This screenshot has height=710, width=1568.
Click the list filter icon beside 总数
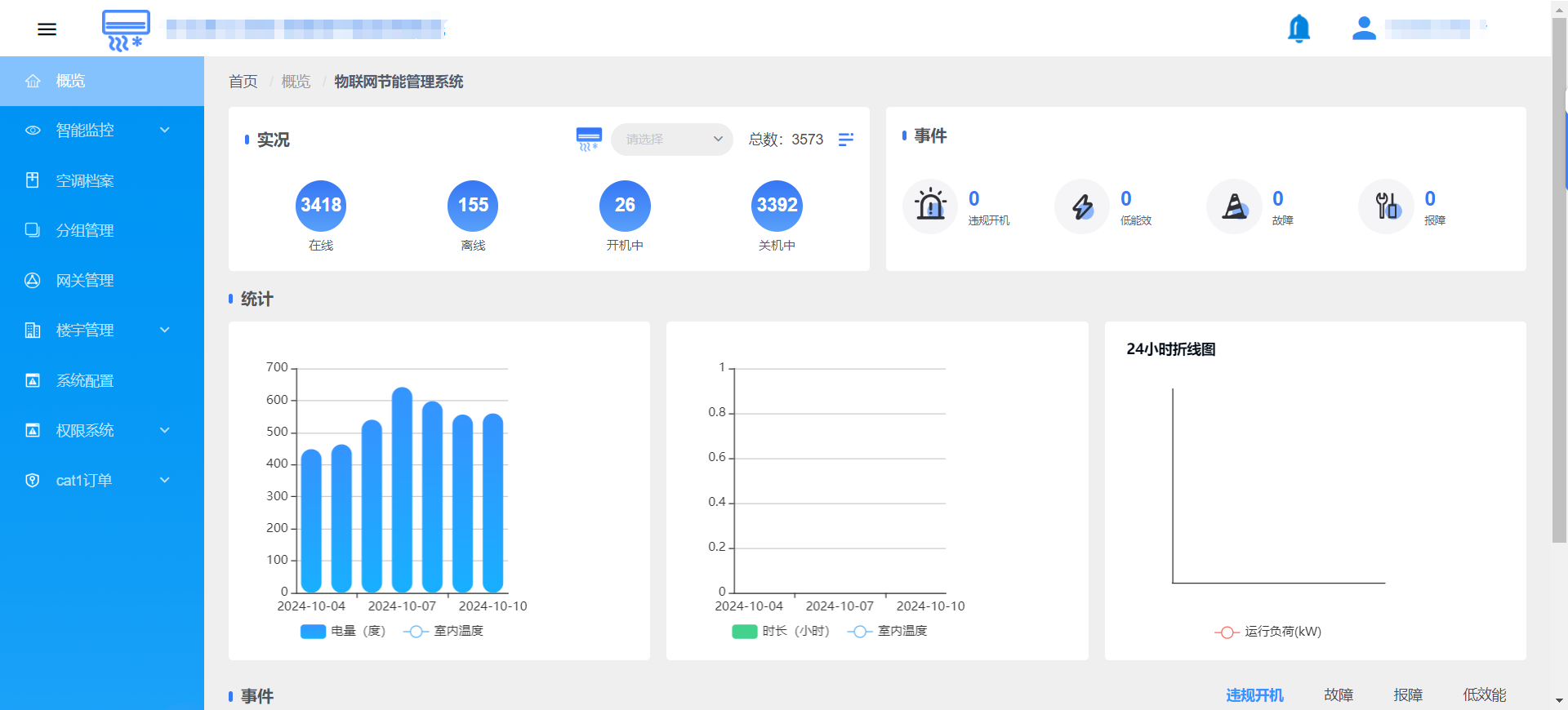(x=846, y=140)
